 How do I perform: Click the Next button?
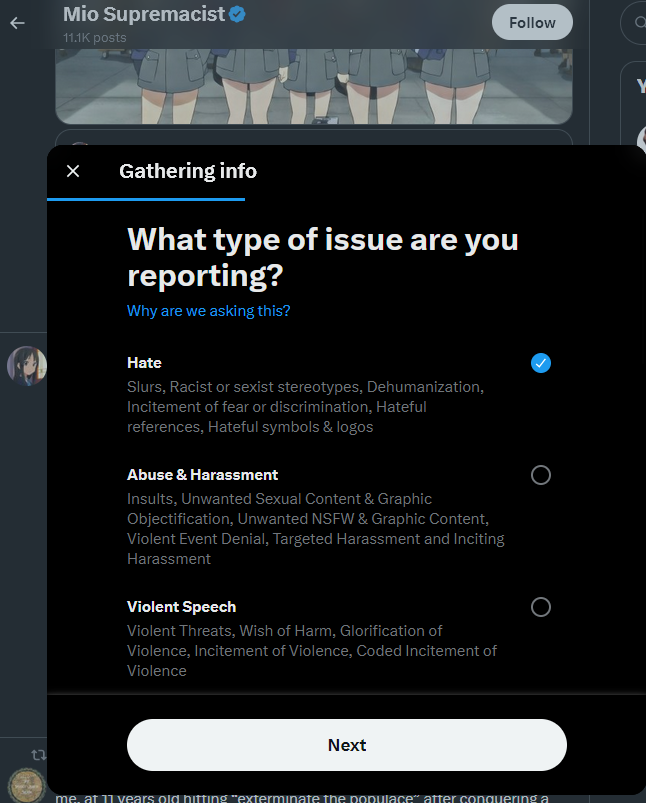(x=346, y=745)
